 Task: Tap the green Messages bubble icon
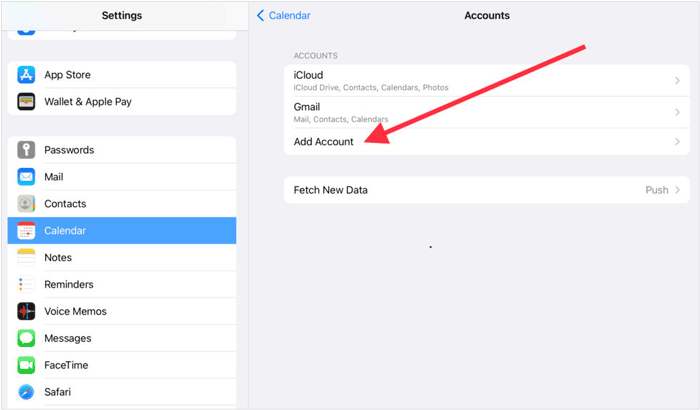tap(26, 338)
